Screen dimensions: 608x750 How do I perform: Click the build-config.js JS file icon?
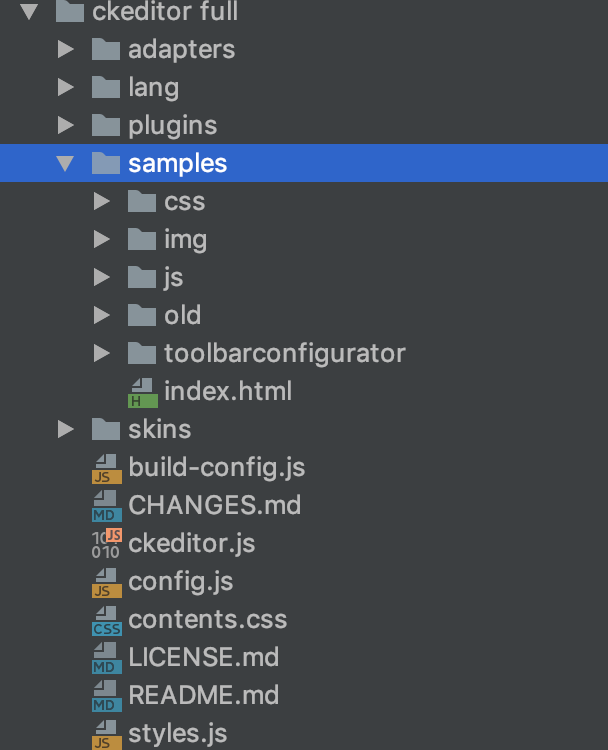pos(106,467)
